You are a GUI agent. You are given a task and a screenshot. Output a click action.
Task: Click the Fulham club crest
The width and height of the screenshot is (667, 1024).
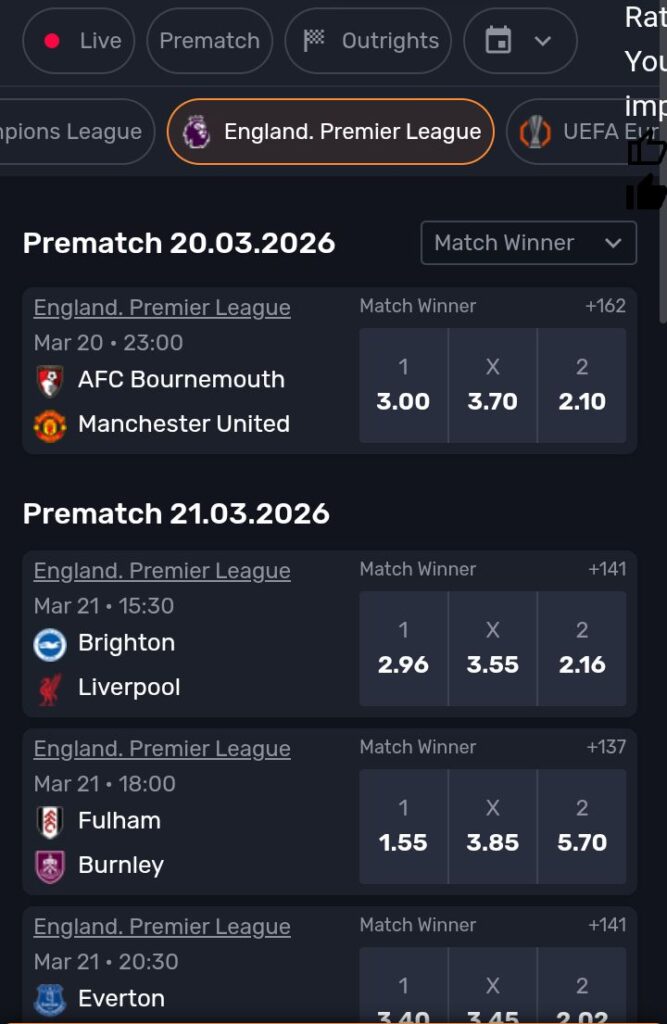click(x=49, y=822)
